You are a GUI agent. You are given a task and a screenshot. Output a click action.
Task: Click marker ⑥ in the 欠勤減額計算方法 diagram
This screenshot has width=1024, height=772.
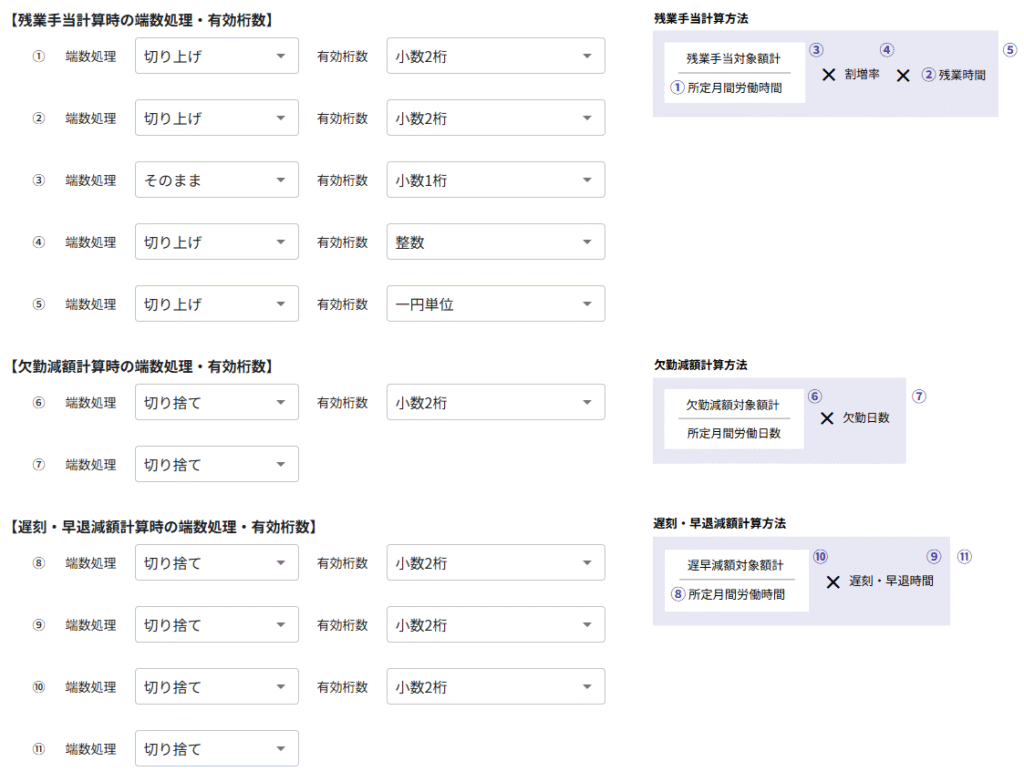coord(815,396)
